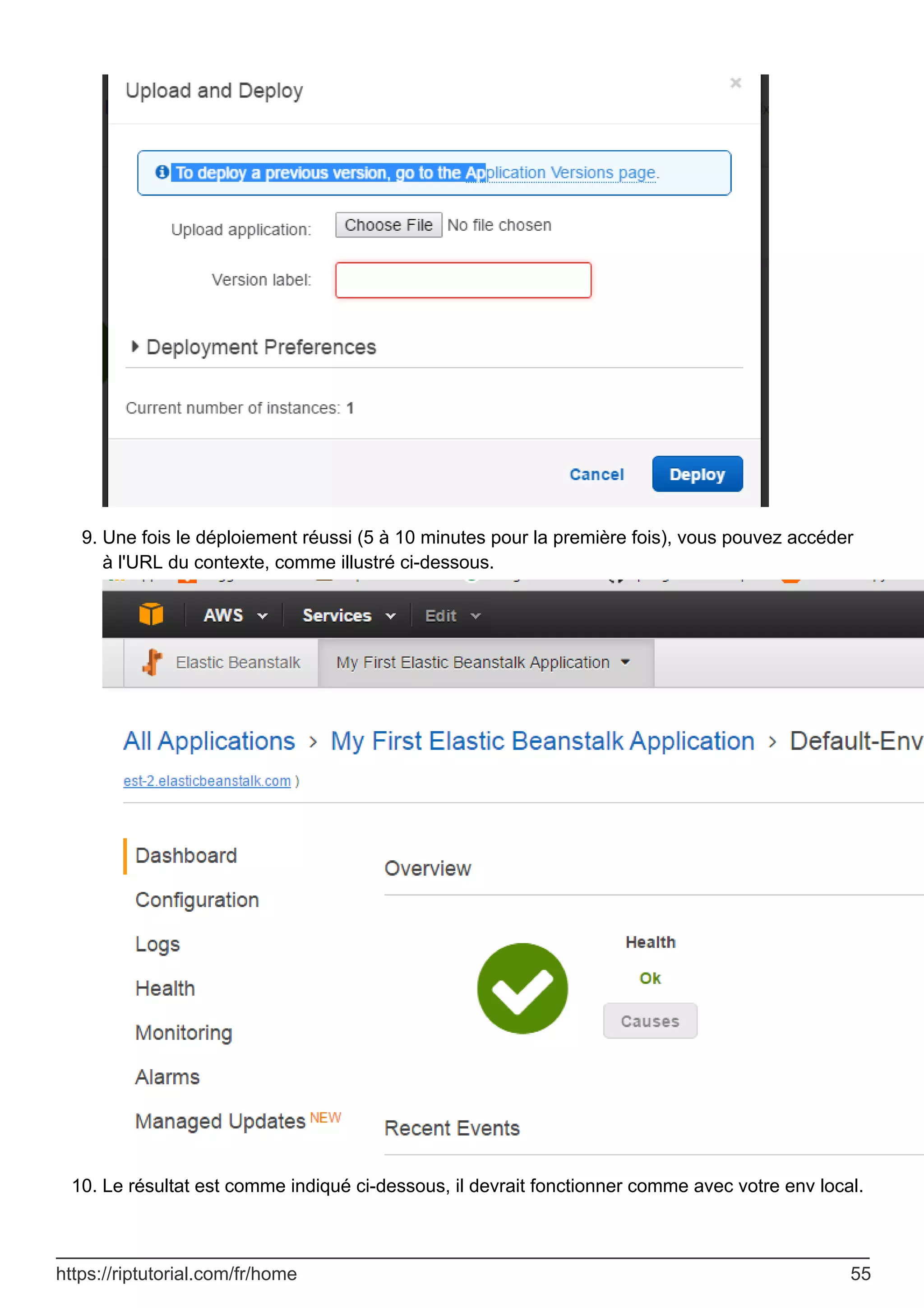Open the elasticbeanstalk.com environment URL
924x1308 pixels.
pyautogui.click(x=207, y=780)
